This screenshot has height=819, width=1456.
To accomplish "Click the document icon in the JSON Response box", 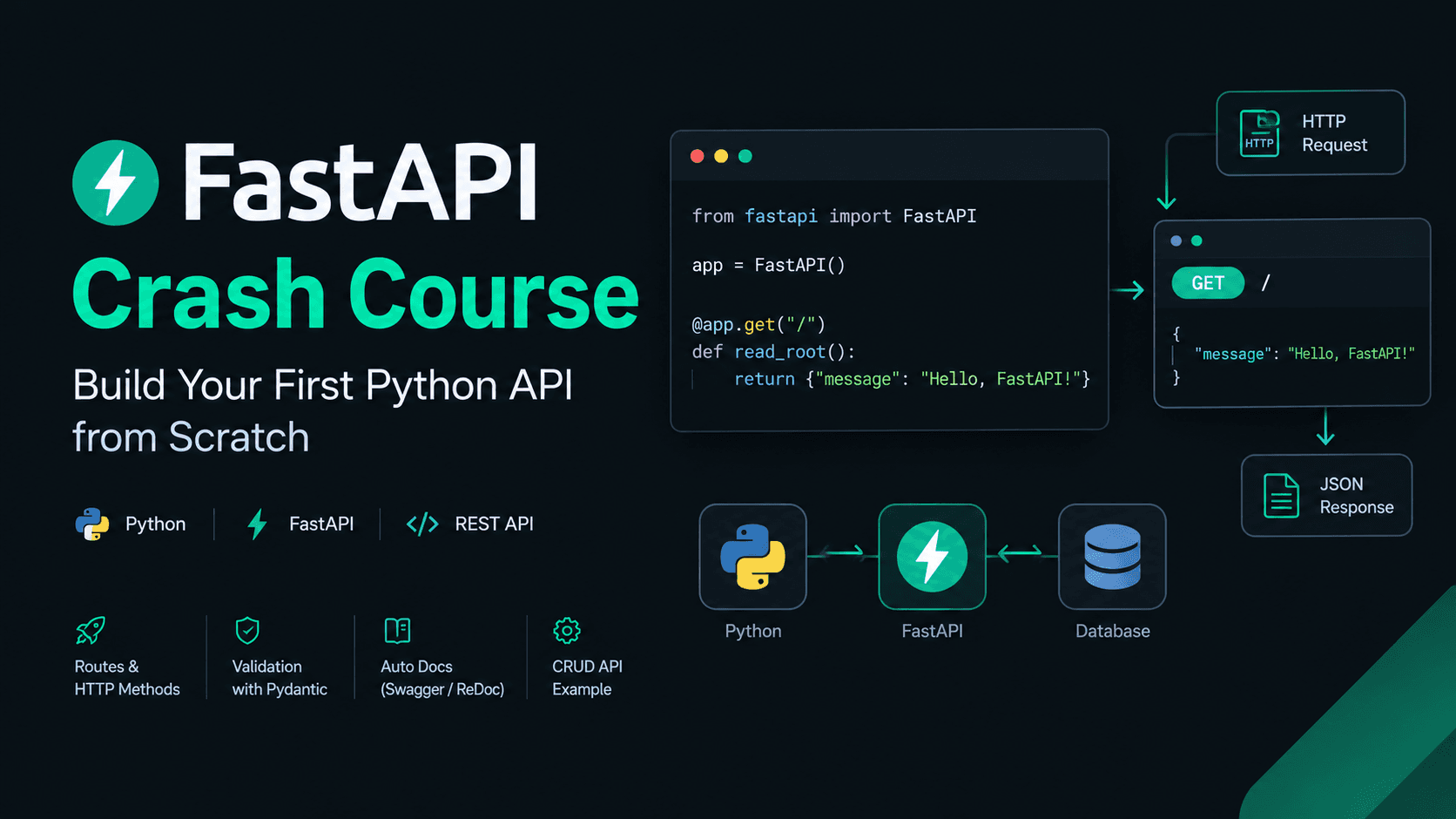I will coord(1281,496).
